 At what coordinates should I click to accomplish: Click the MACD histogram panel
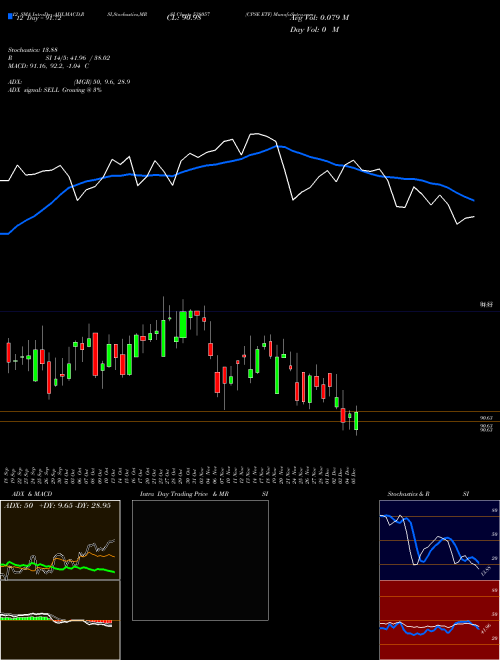pos(60,620)
